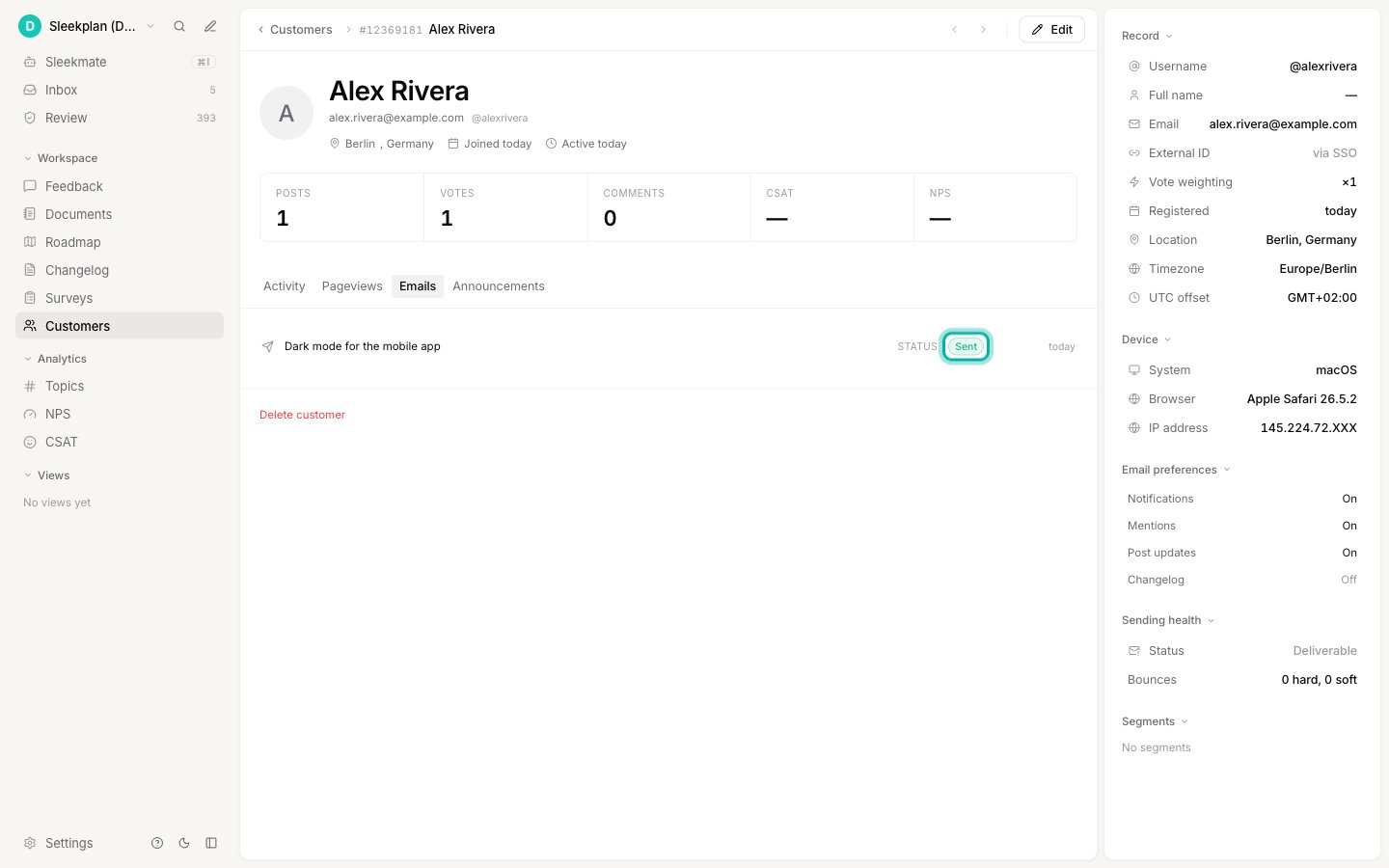The image size is (1389, 868).
Task: Switch to the Activity tab
Action: coord(285,286)
